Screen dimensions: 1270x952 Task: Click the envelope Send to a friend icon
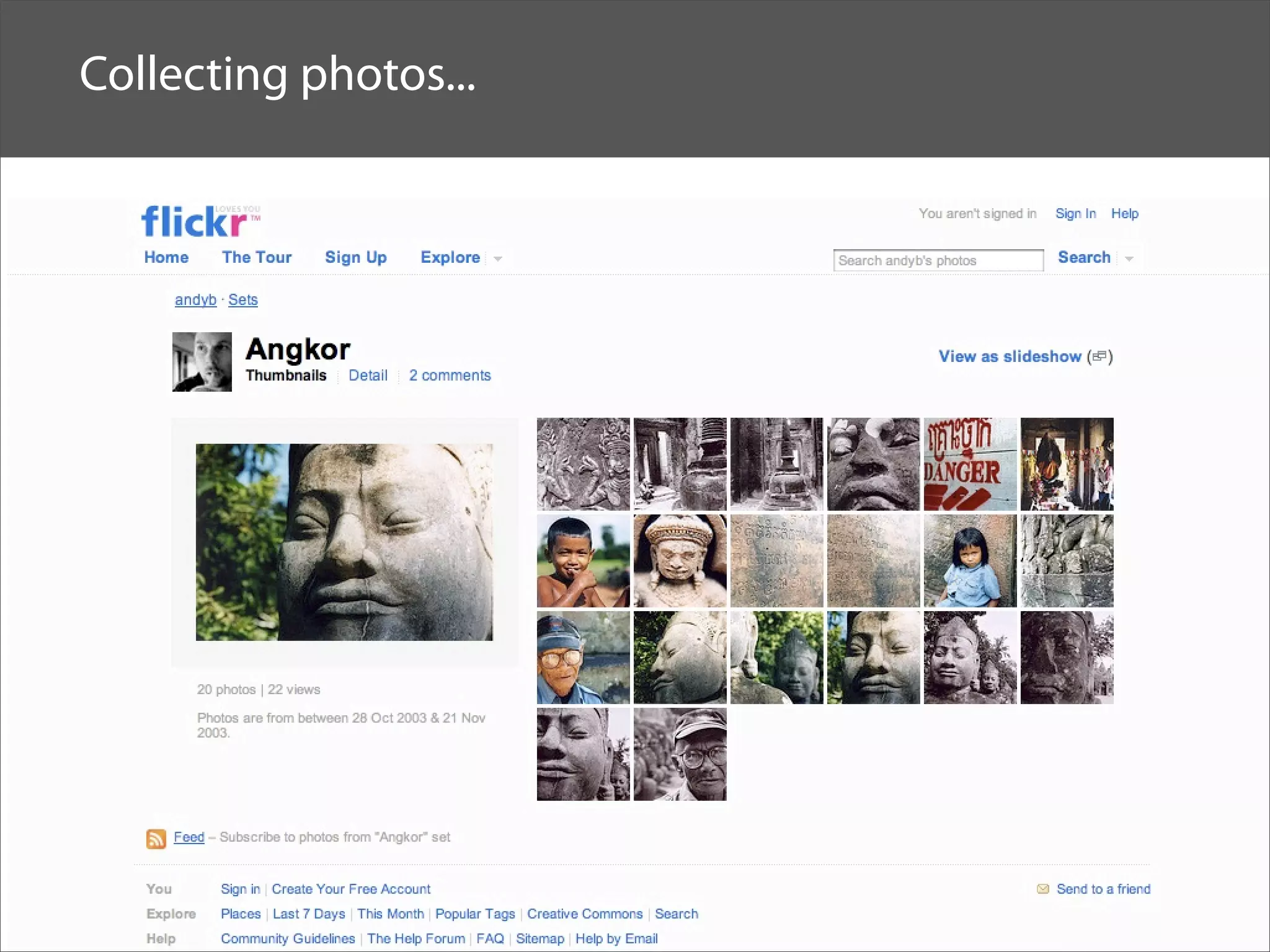[1043, 889]
